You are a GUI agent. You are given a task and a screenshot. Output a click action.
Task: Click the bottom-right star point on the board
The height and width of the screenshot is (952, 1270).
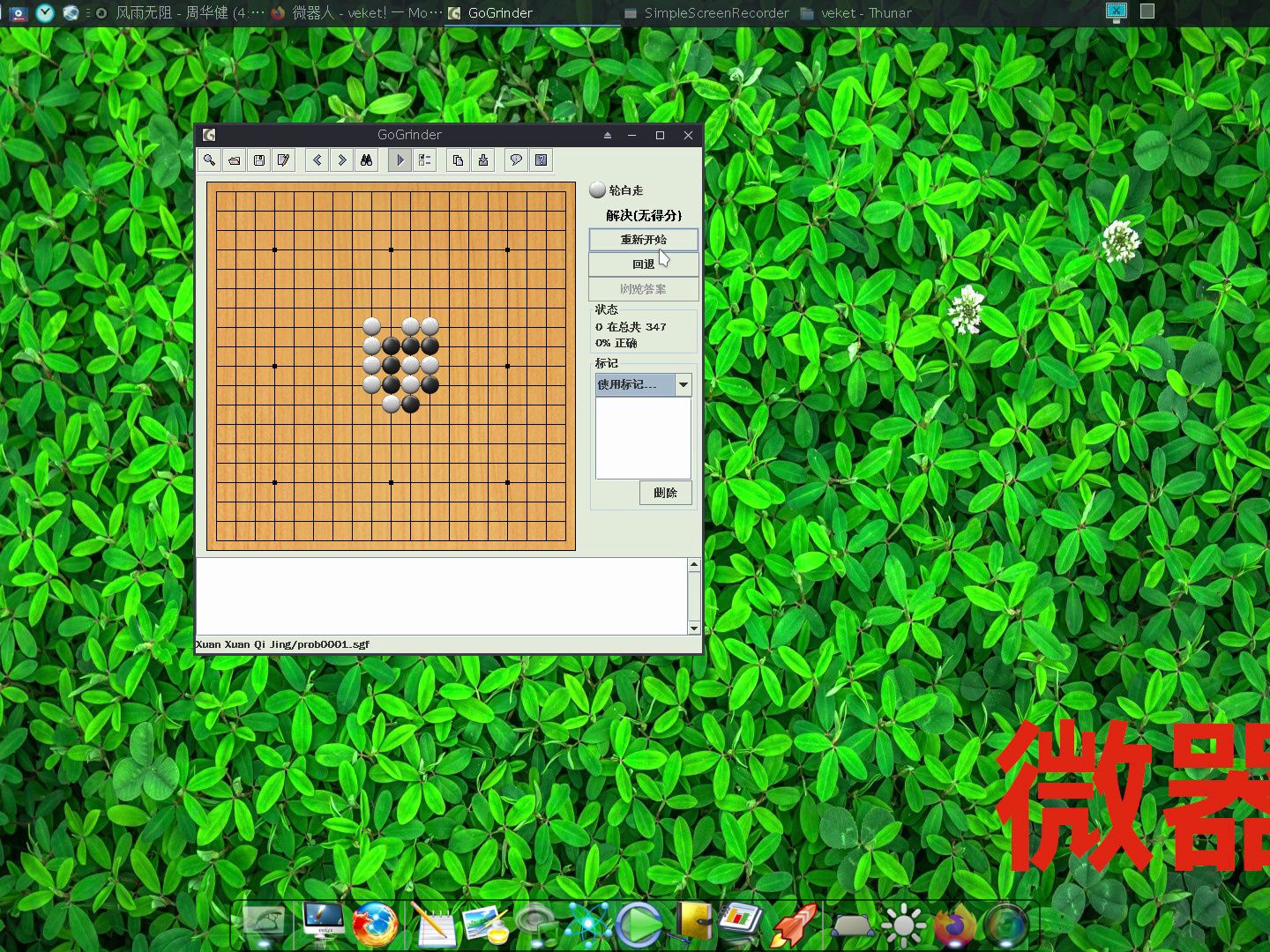click(x=507, y=482)
